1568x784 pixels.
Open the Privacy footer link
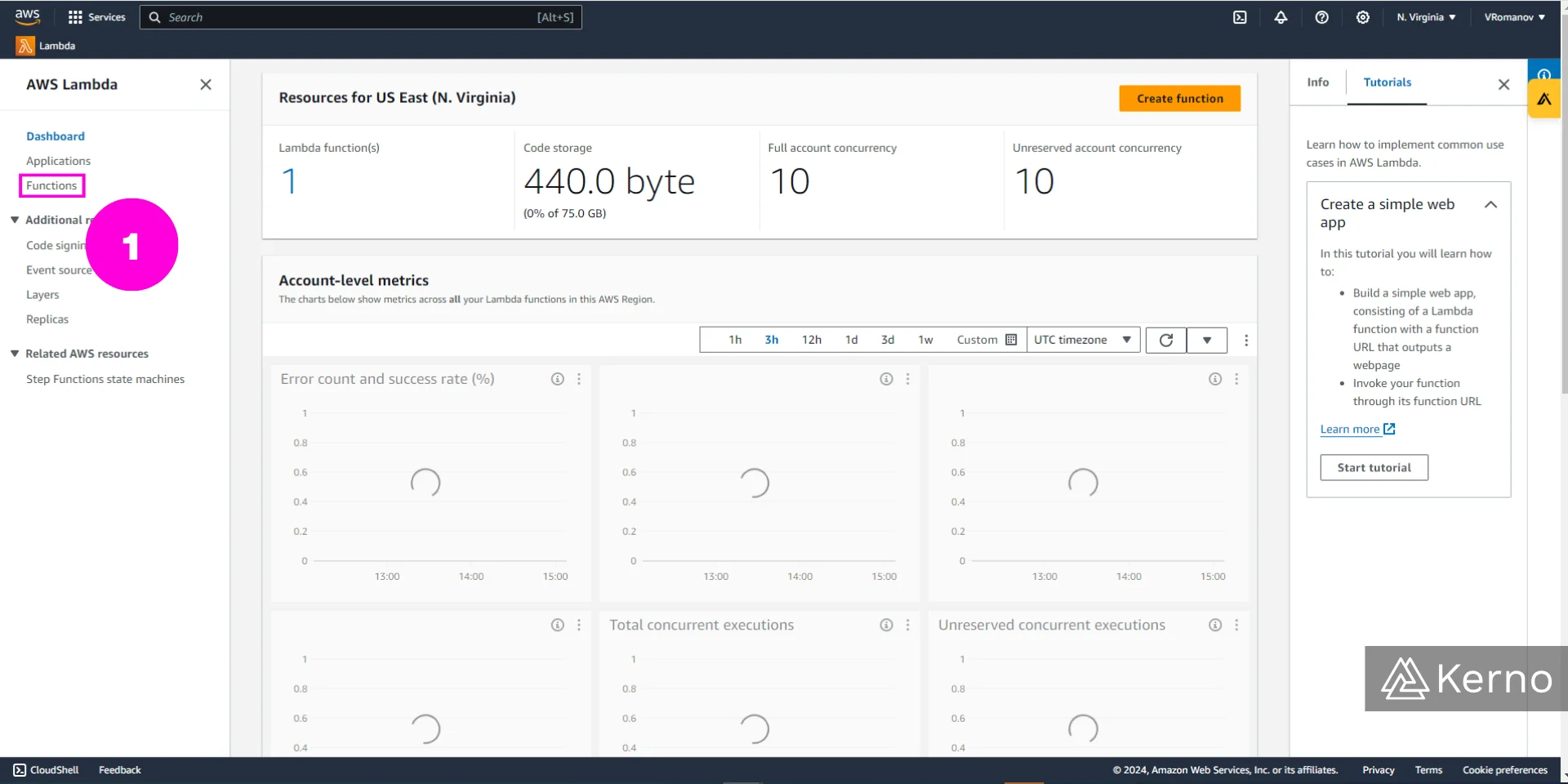tap(1378, 770)
